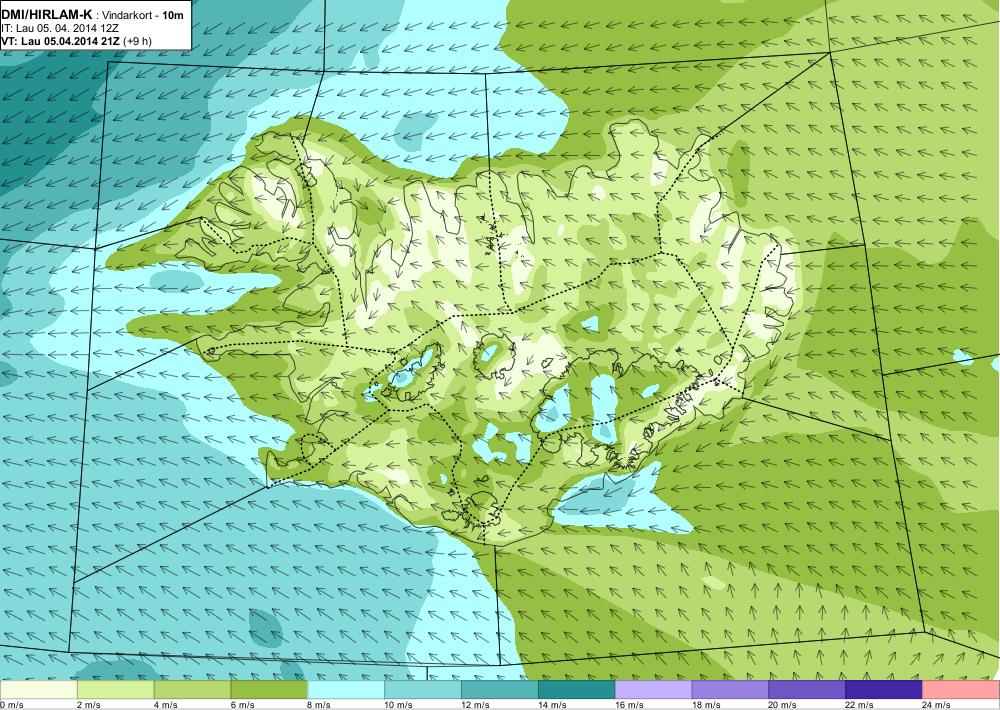Click the 4–6 m/s green legend swatch

click(192, 690)
